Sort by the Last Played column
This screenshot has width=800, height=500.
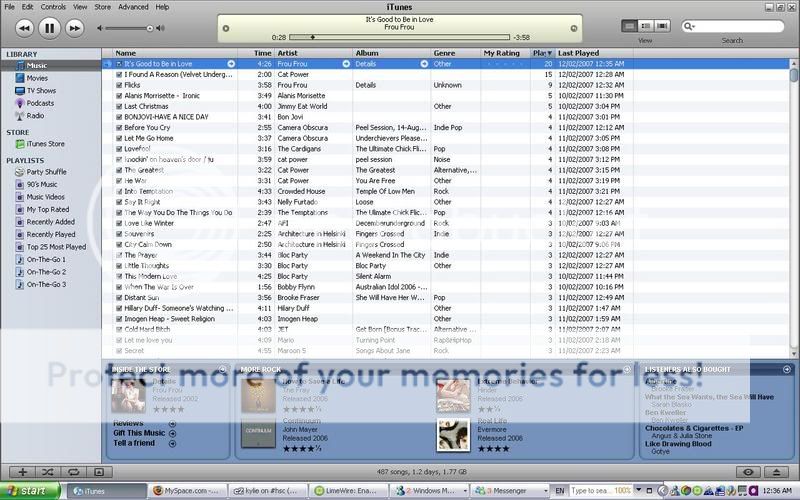point(594,53)
